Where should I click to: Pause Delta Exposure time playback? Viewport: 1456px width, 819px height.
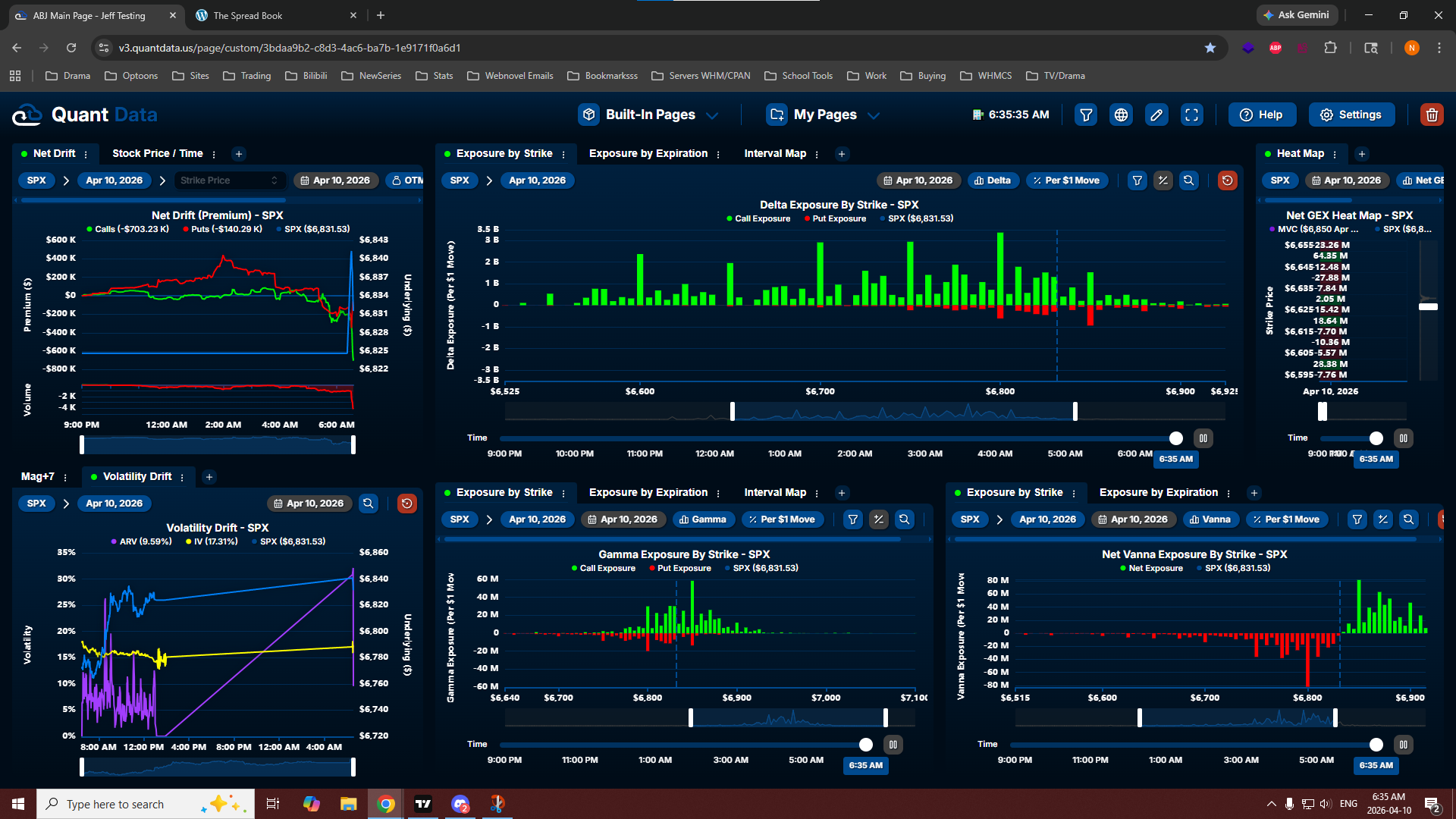coord(1203,438)
